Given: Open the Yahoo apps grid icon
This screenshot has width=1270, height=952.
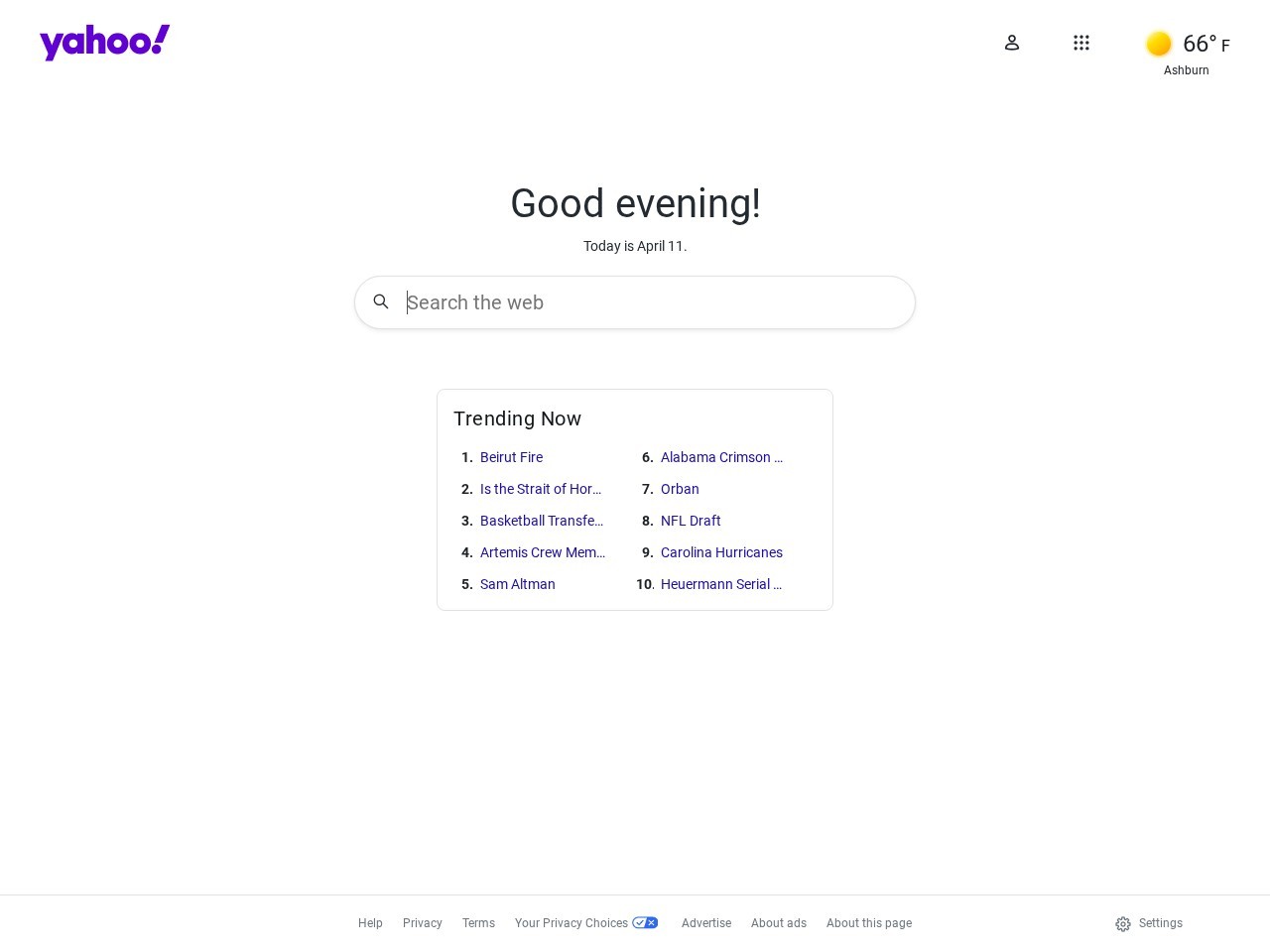Looking at the screenshot, I should coord(1081,43).
